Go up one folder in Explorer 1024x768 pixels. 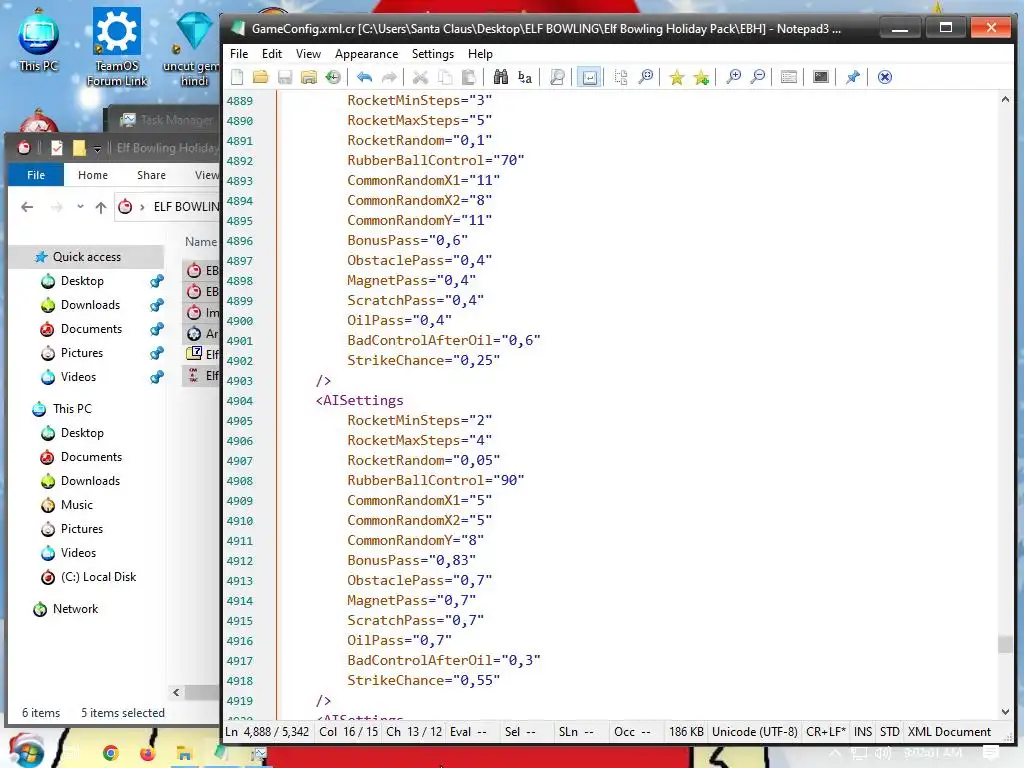101,207
